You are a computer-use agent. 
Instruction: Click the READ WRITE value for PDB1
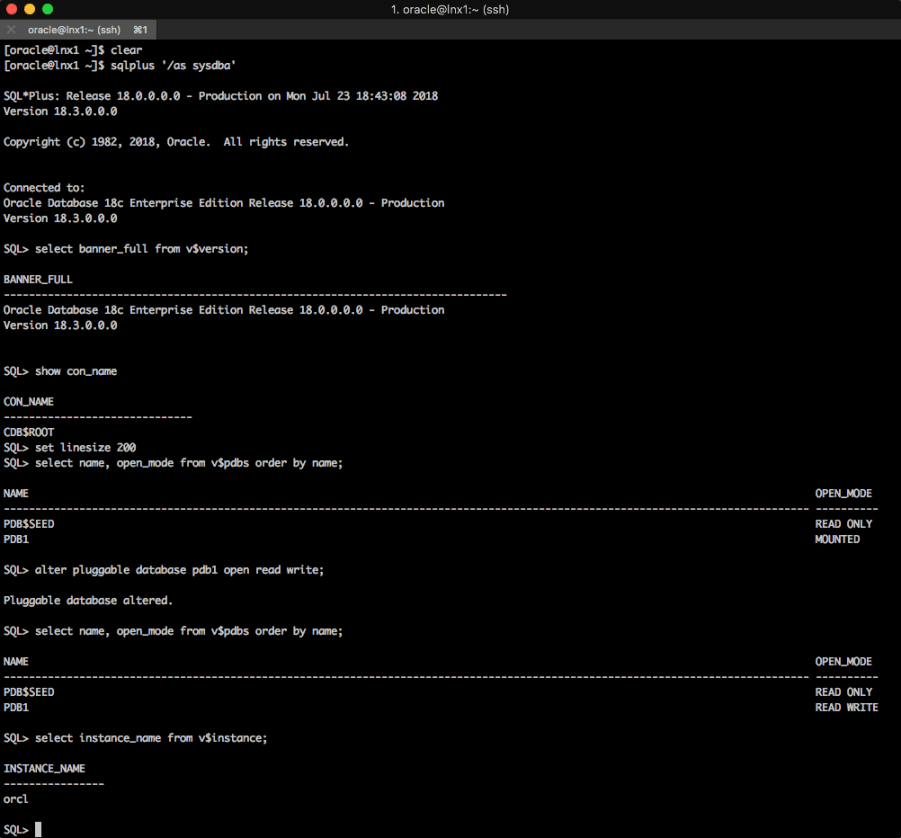click(846, 707)
